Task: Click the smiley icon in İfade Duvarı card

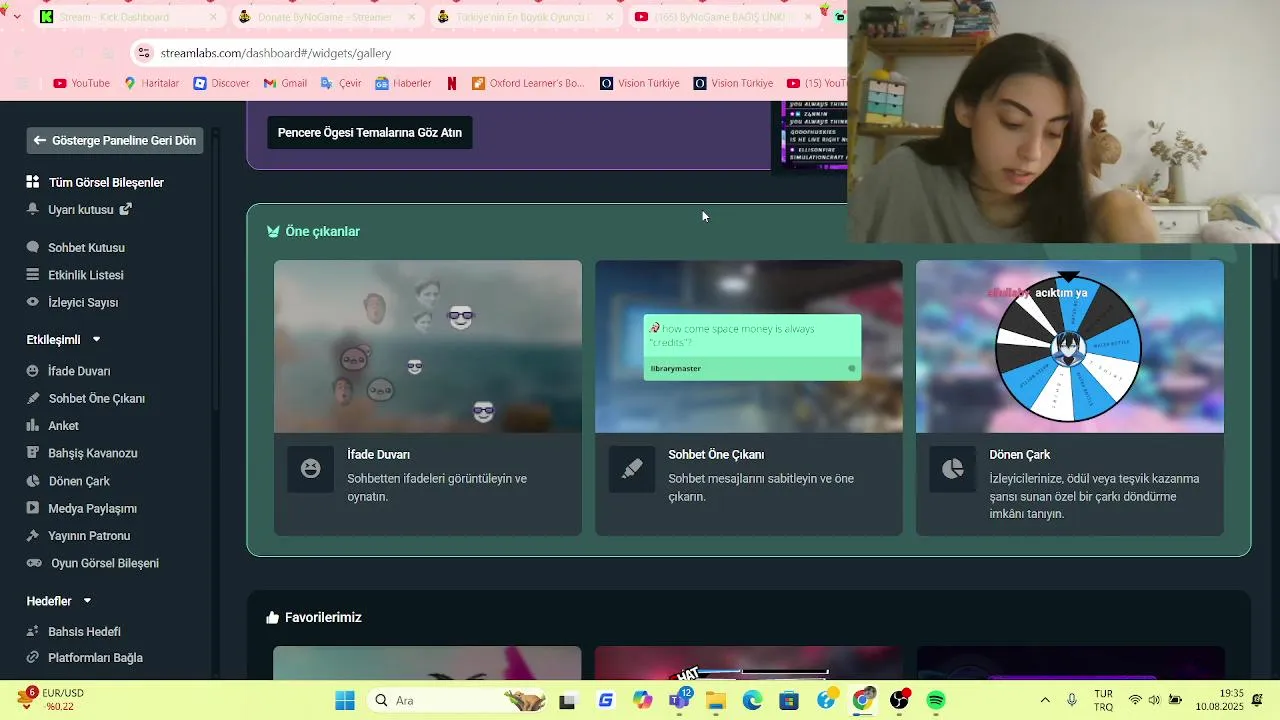Action: click(x=310, y=469)
